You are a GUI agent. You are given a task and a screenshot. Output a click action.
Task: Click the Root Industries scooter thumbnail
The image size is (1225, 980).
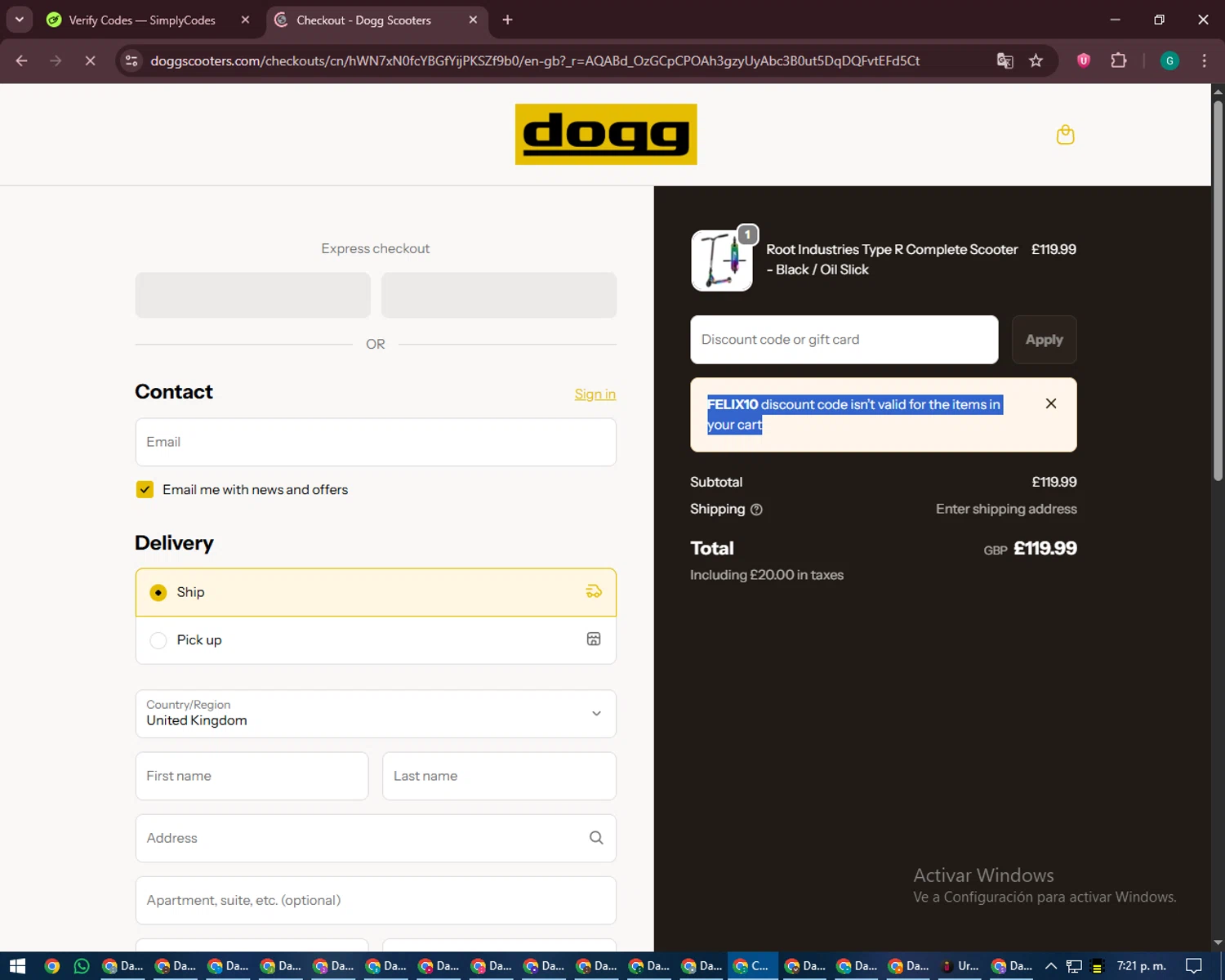pos(721,261)
